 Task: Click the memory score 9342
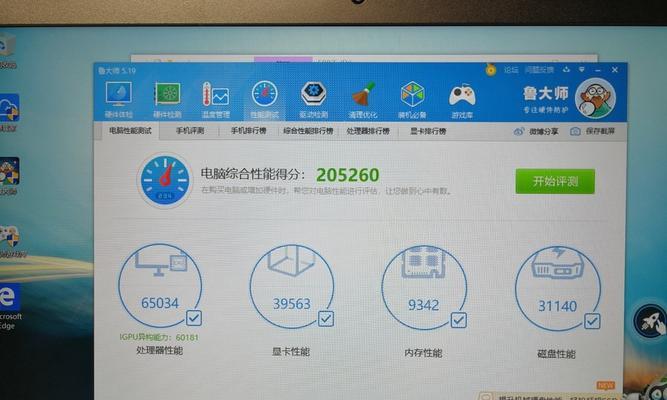(x=423, y=305)
